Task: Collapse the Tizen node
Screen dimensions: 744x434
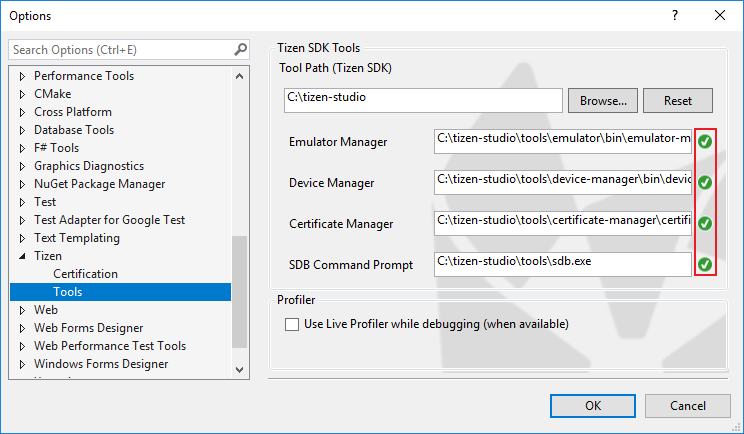Action: tap(22, 256)
